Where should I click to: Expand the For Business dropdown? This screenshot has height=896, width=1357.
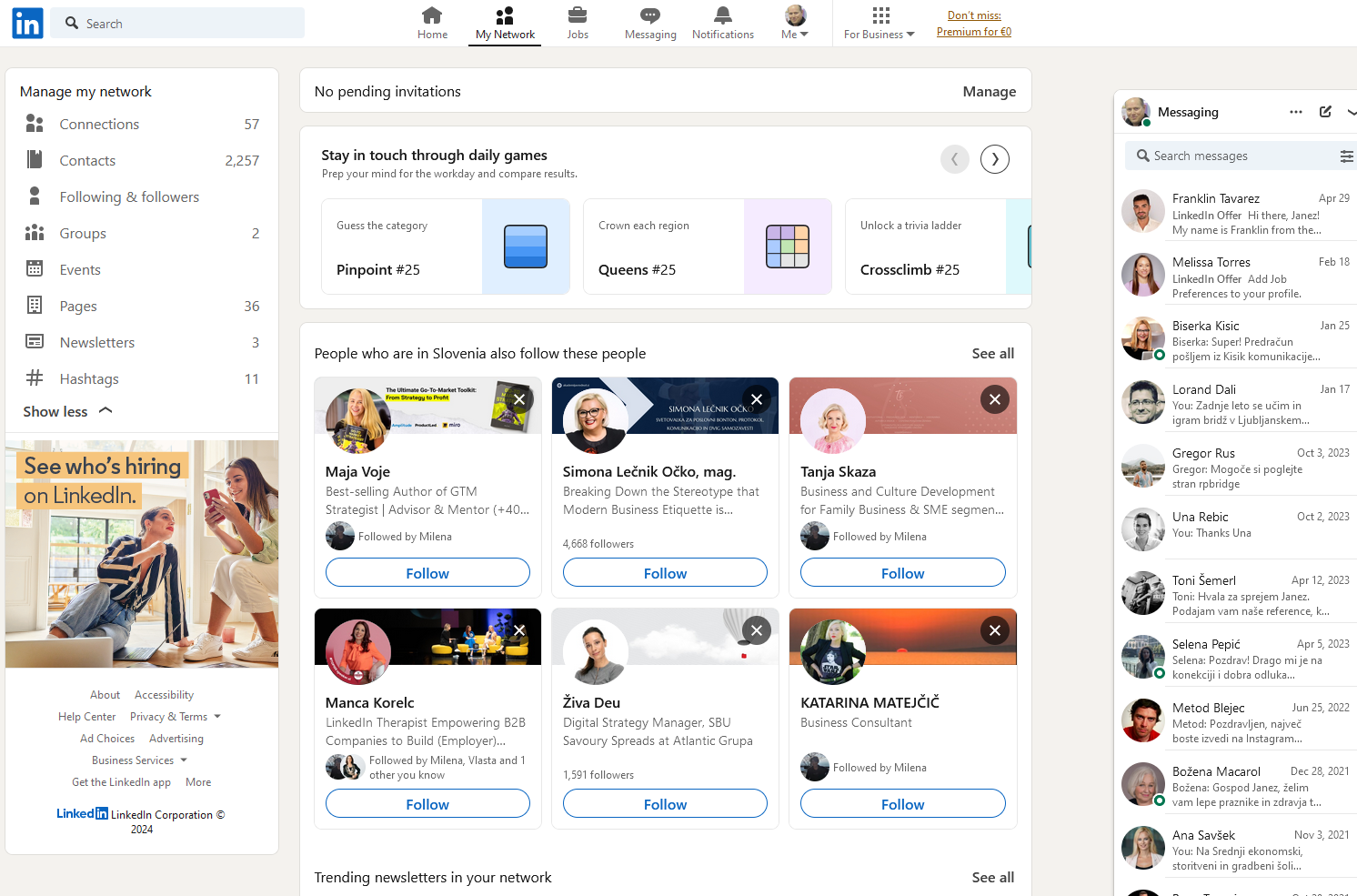pos(879,24)
